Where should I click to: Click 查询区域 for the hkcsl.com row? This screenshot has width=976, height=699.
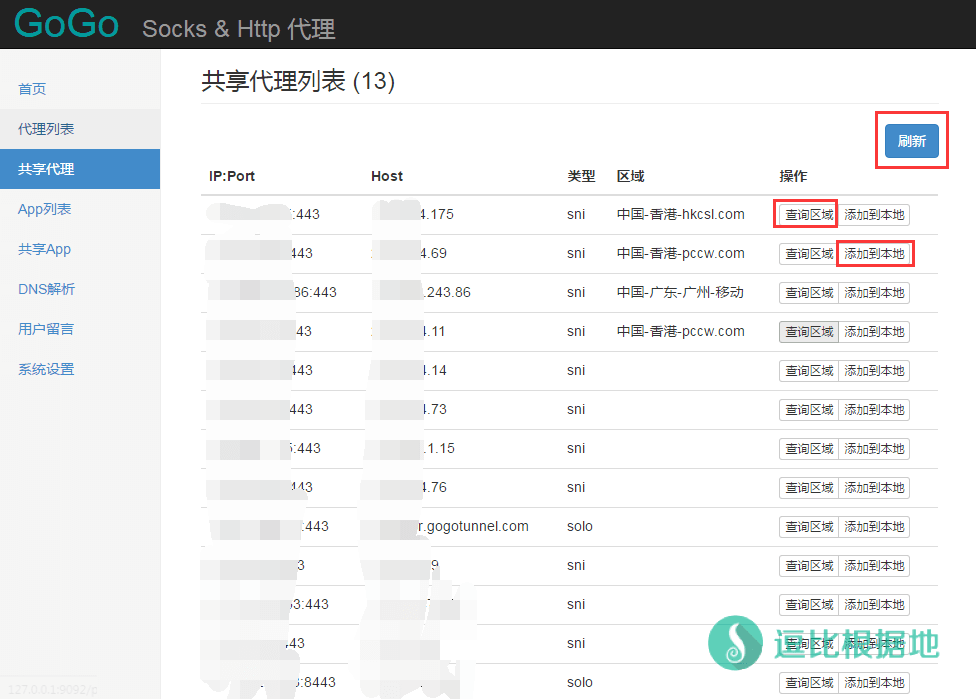[x=808, y=215]
